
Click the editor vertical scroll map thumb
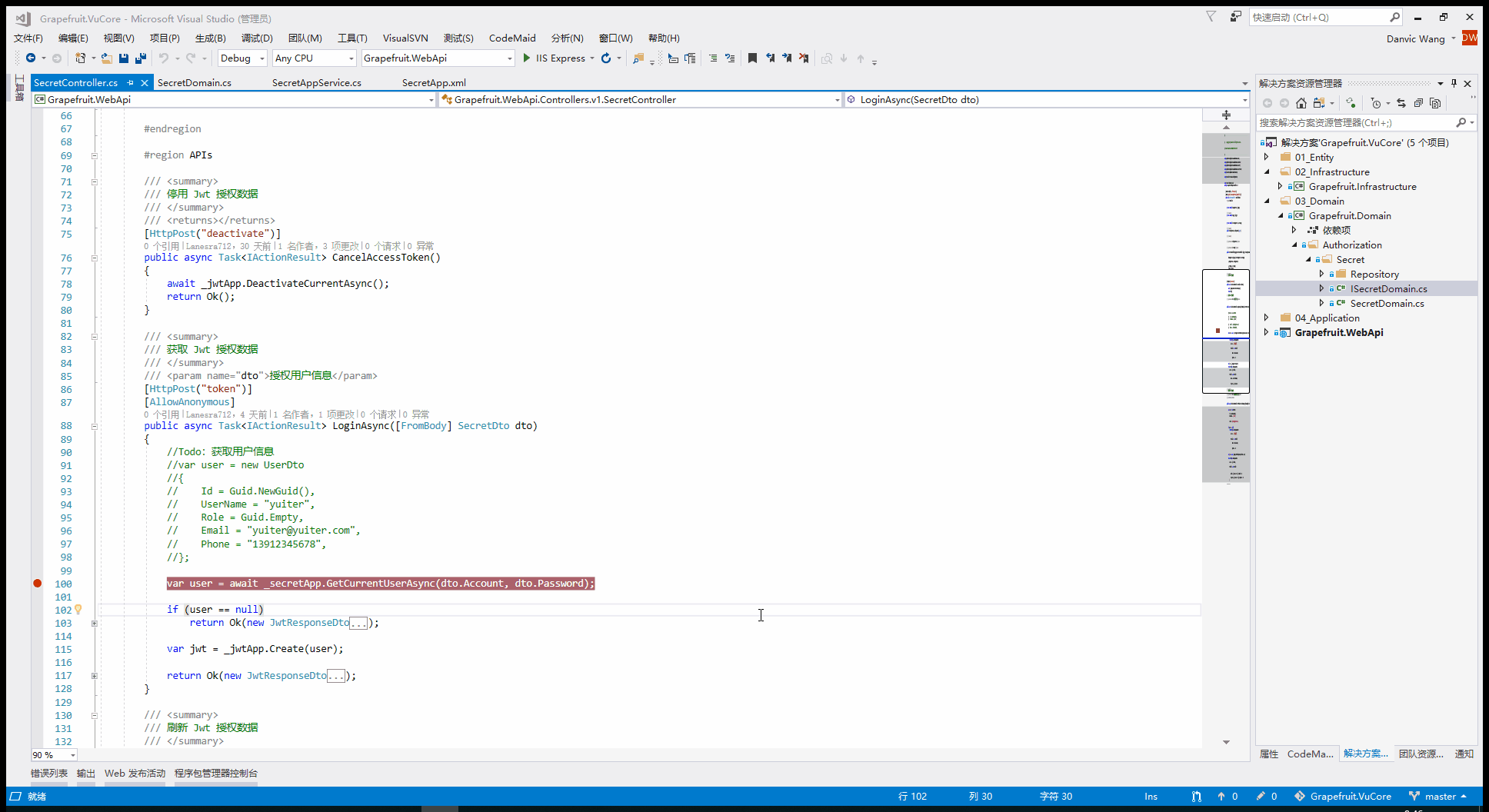[x=1226, y=331]
